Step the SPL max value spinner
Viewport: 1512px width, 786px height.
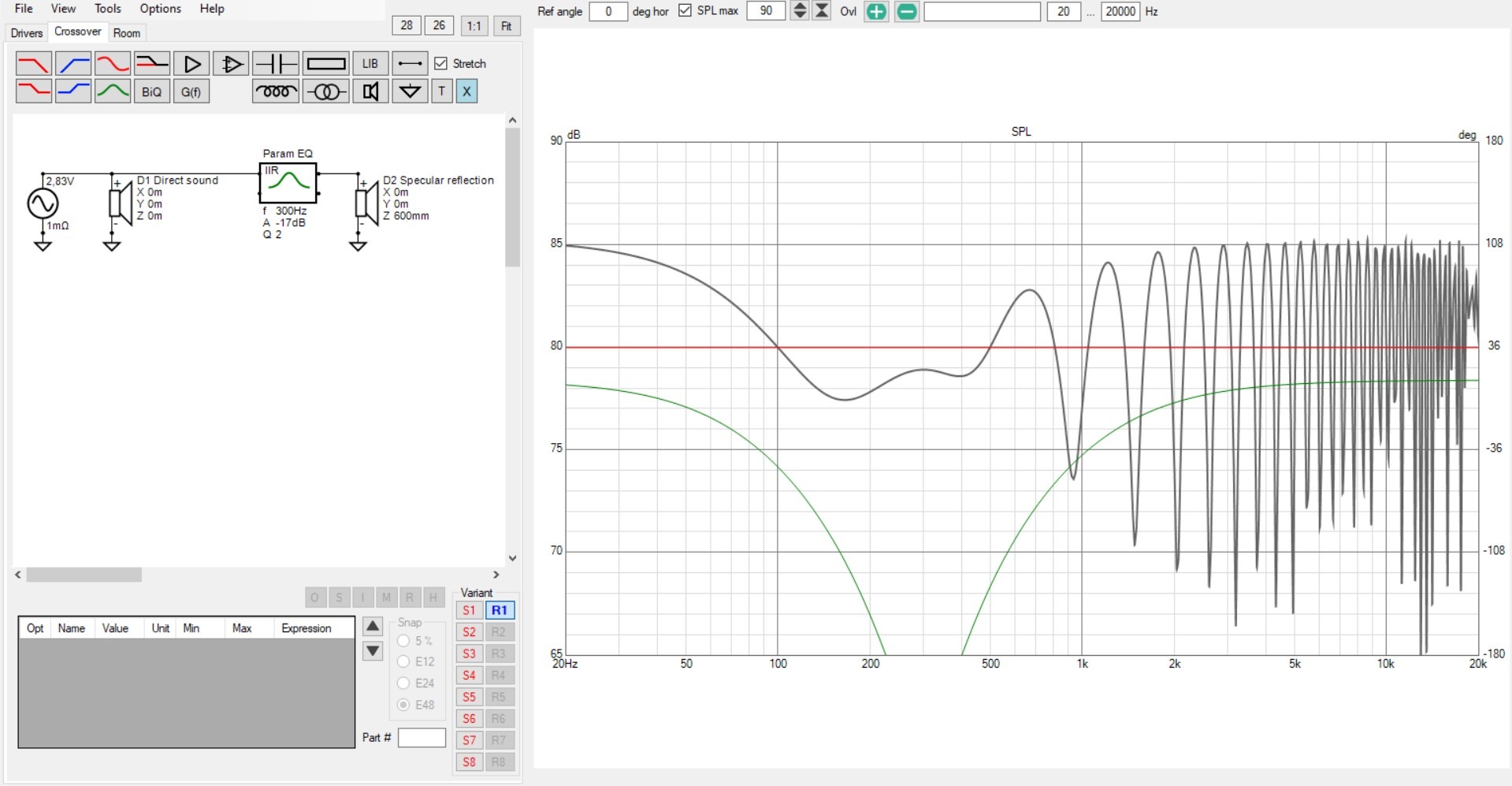tap(800, 11)
